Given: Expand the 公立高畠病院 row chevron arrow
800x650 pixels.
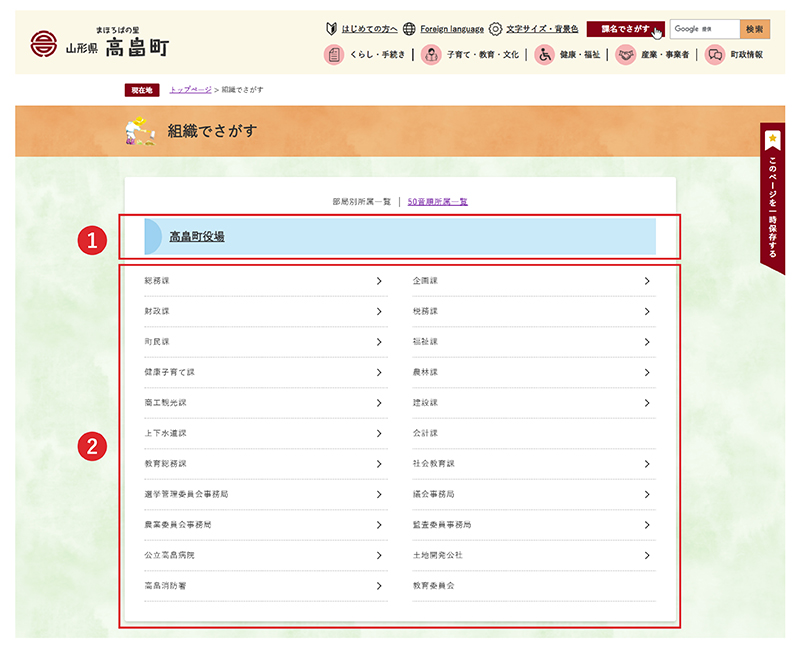Looking at the screenshot, I should pyautogui.click(x=379, y=555).
